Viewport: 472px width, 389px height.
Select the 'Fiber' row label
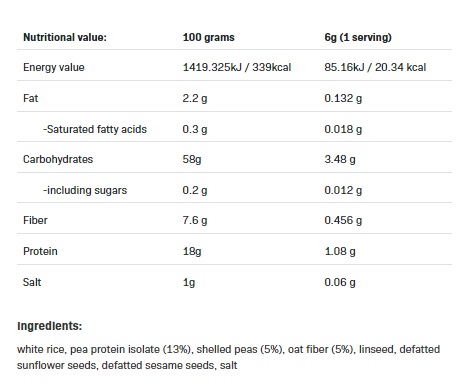point(35,220)
